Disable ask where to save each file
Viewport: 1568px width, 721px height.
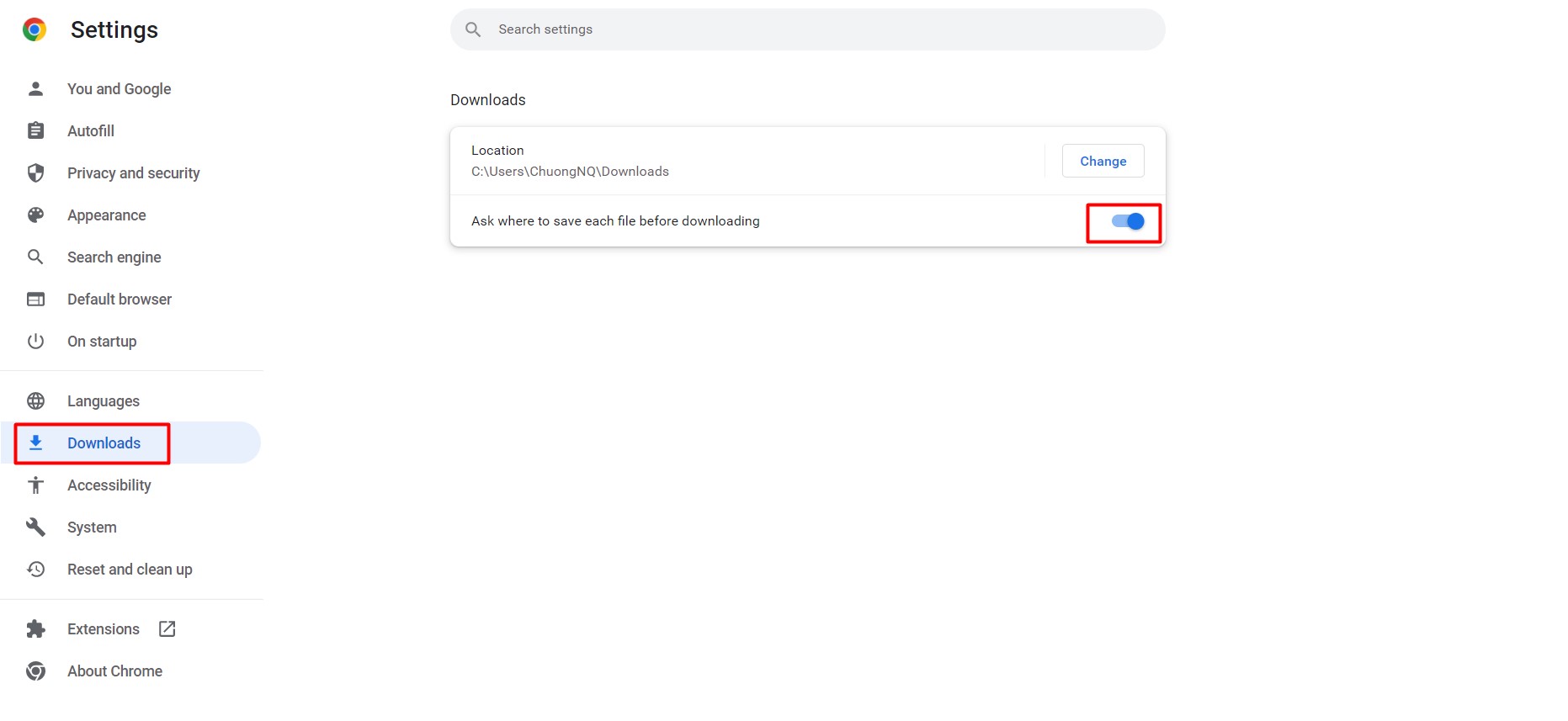coord(1127,221)
